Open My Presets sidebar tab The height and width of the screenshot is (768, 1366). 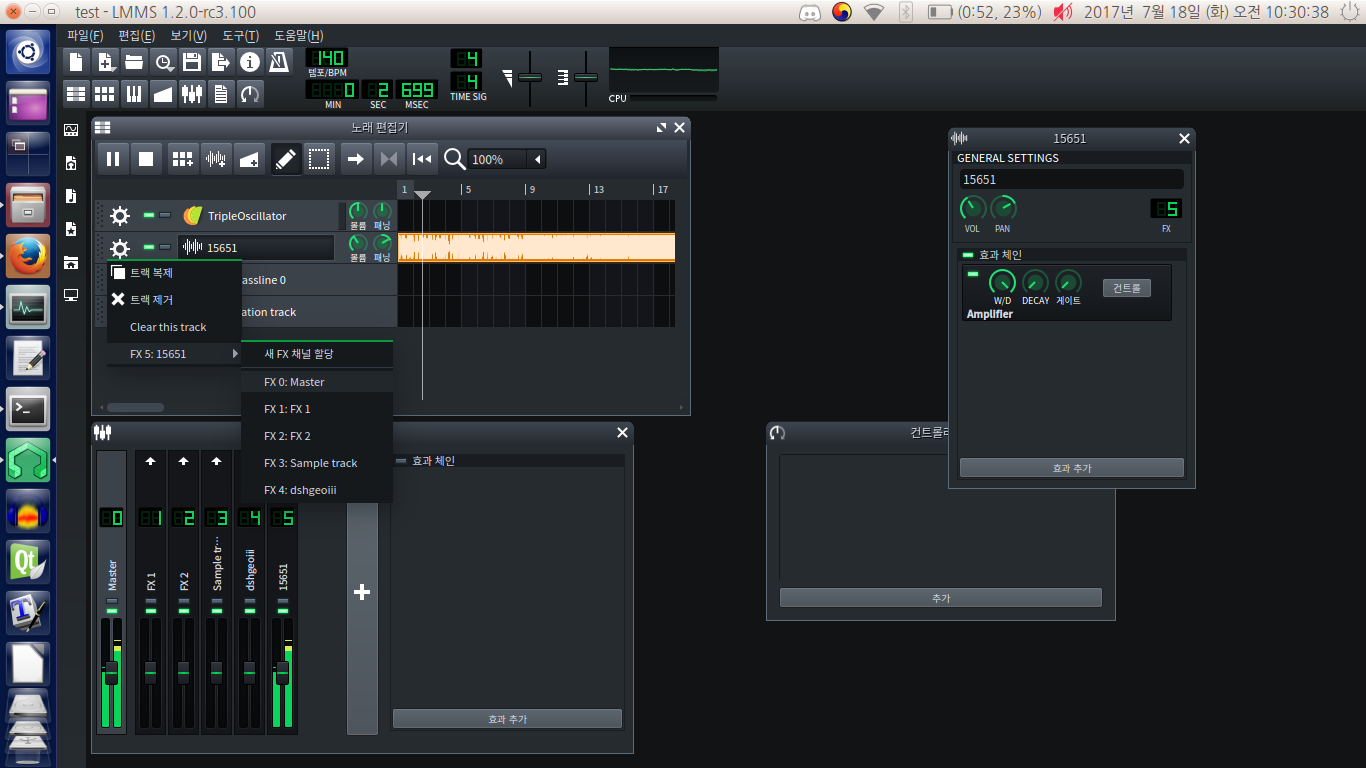coord(71,229)
